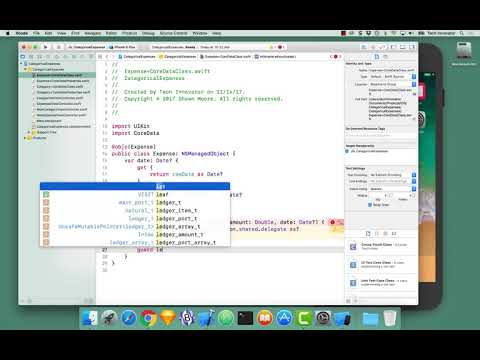Open the inspector Type dropdown
Screen dimensions: 480x360
pyautogui.click(x=392, y=77)
